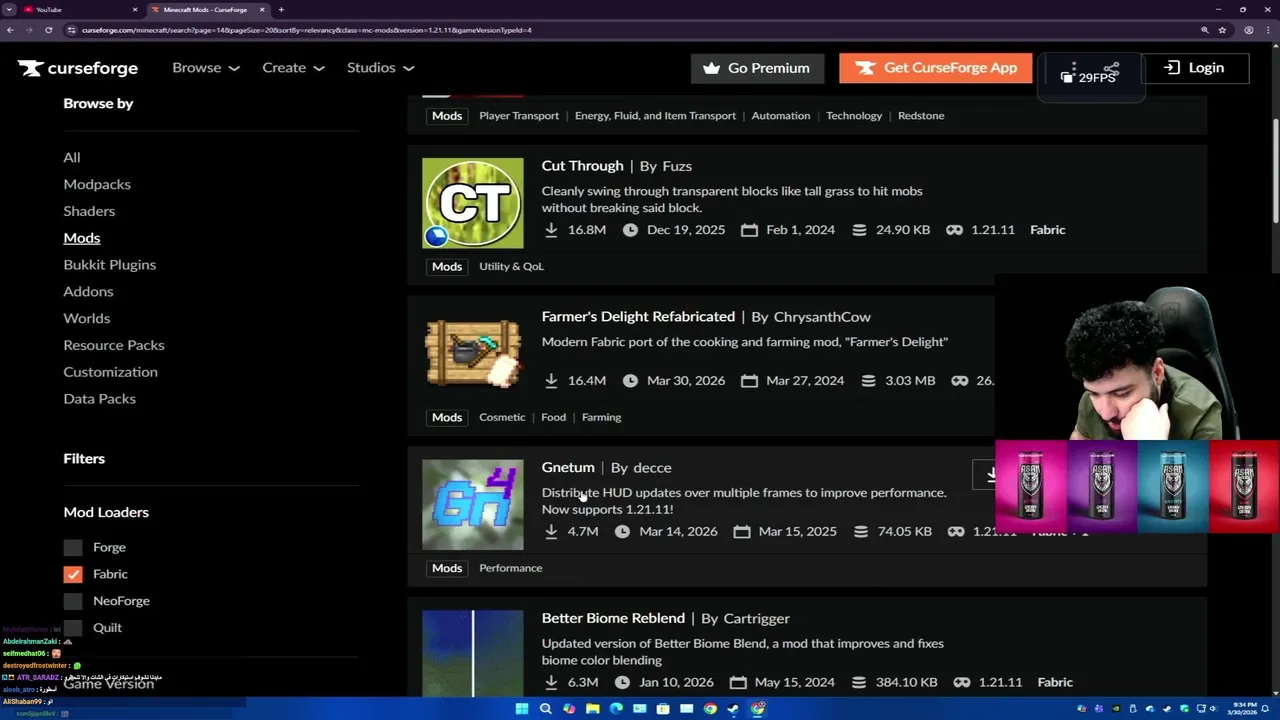The width and height of the screenshot is (1280, 720).
Task: Uncheck the Fabric mod loader box
Action: (73, 574)
